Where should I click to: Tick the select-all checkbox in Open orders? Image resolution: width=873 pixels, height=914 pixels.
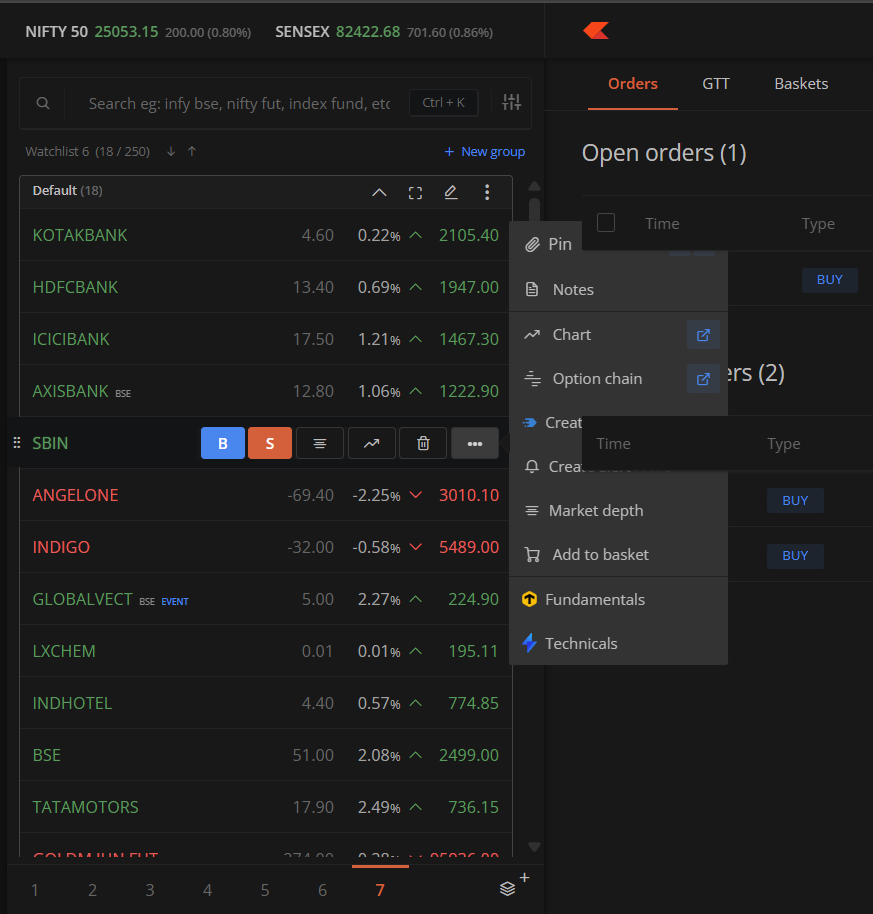(x=606, y=223)
